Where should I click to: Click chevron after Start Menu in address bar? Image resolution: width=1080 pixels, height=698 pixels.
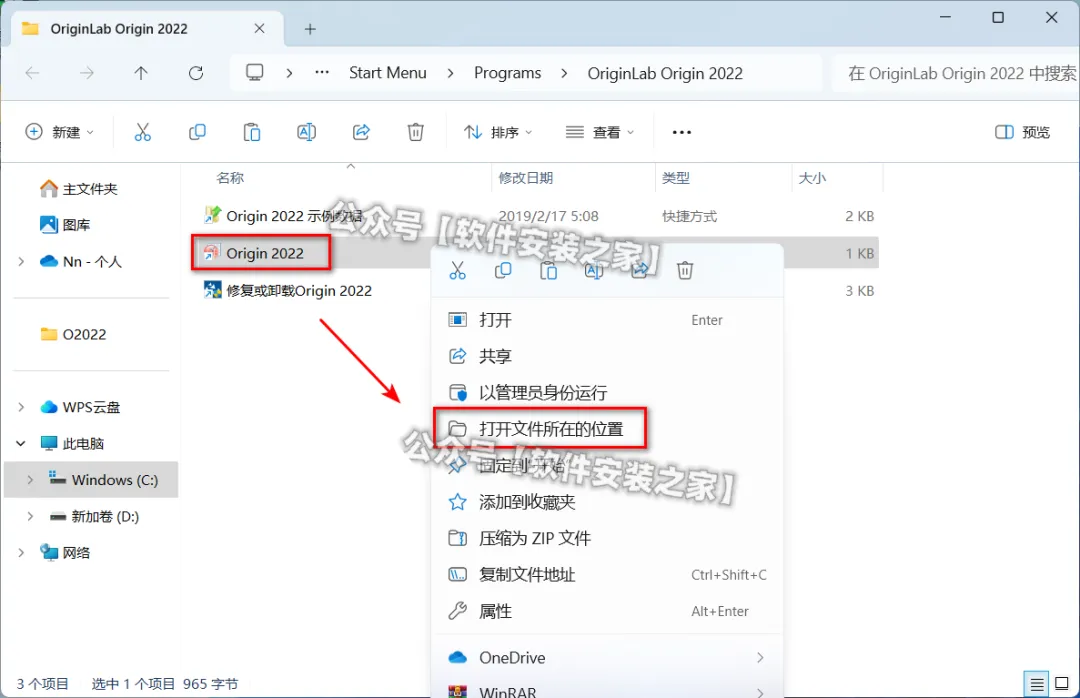pyautogui.click(x=450, y=73)
